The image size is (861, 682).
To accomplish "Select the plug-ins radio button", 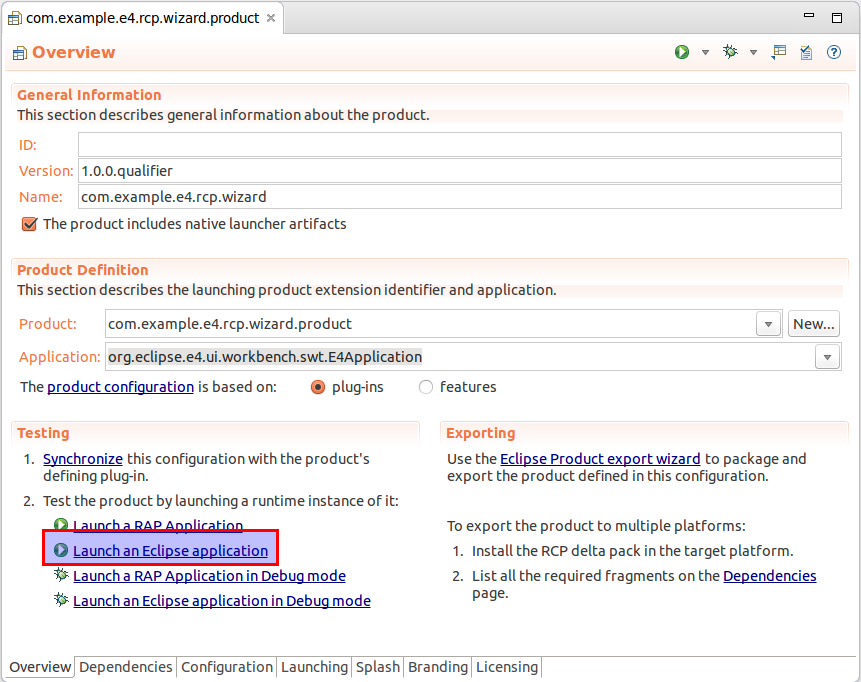I will point(318,387).
